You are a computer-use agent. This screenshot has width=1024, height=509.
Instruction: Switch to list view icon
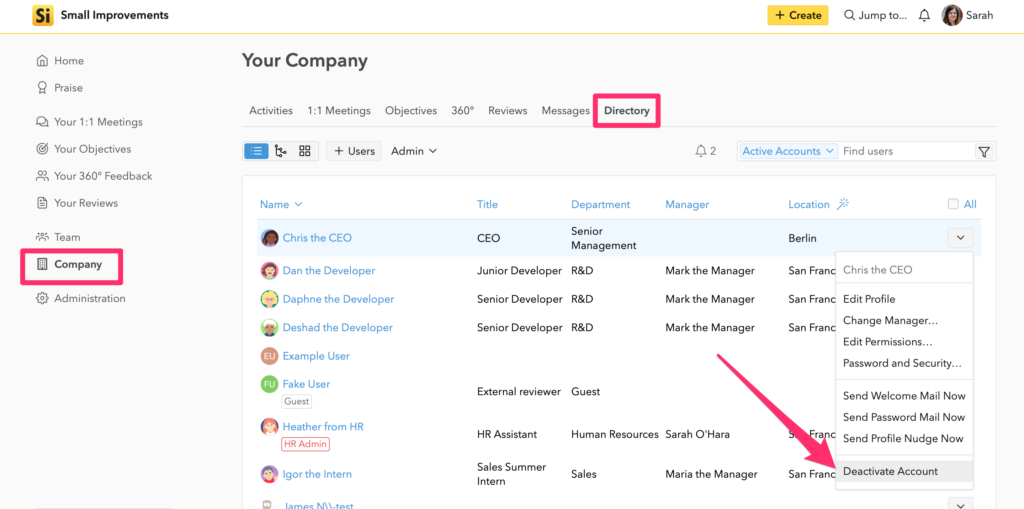tap(256, 151)
